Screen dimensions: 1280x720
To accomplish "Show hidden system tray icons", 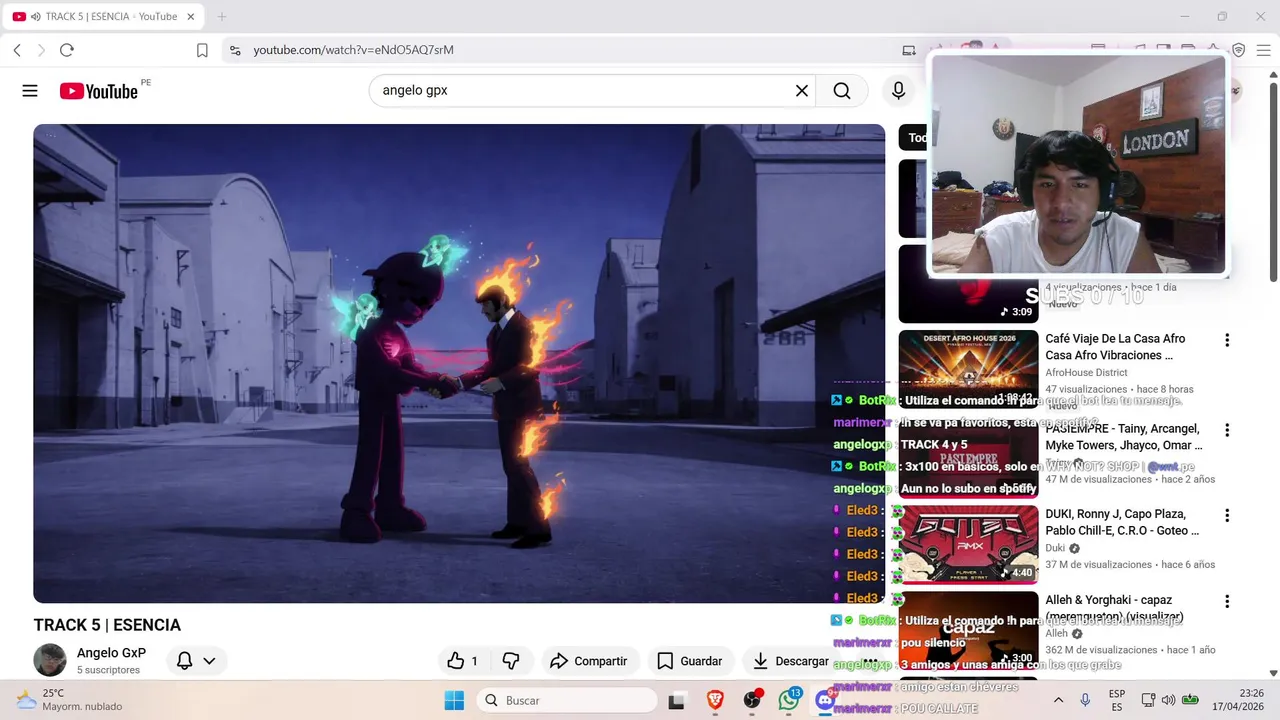I will click(1058, 700).
